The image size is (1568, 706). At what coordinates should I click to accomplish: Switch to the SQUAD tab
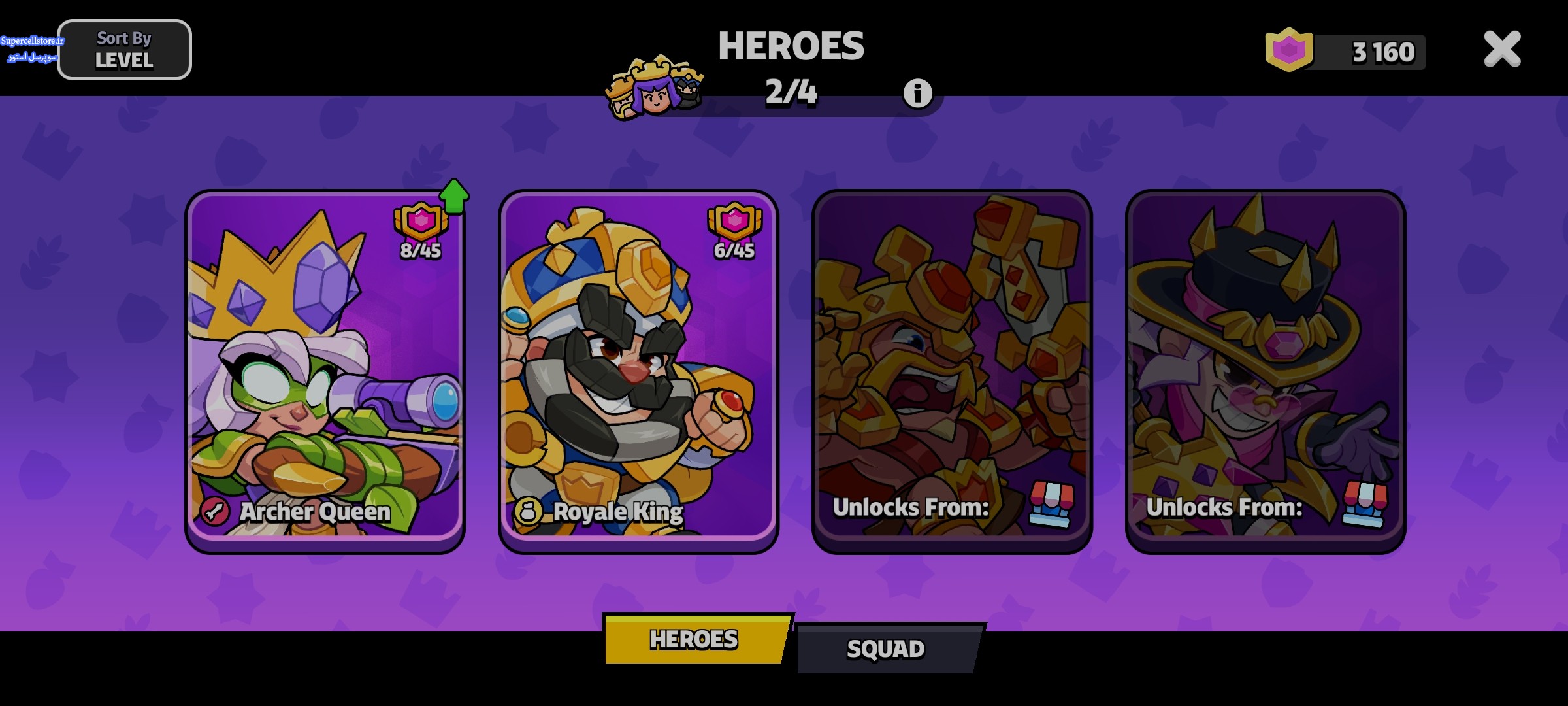[x=887, y=648]
